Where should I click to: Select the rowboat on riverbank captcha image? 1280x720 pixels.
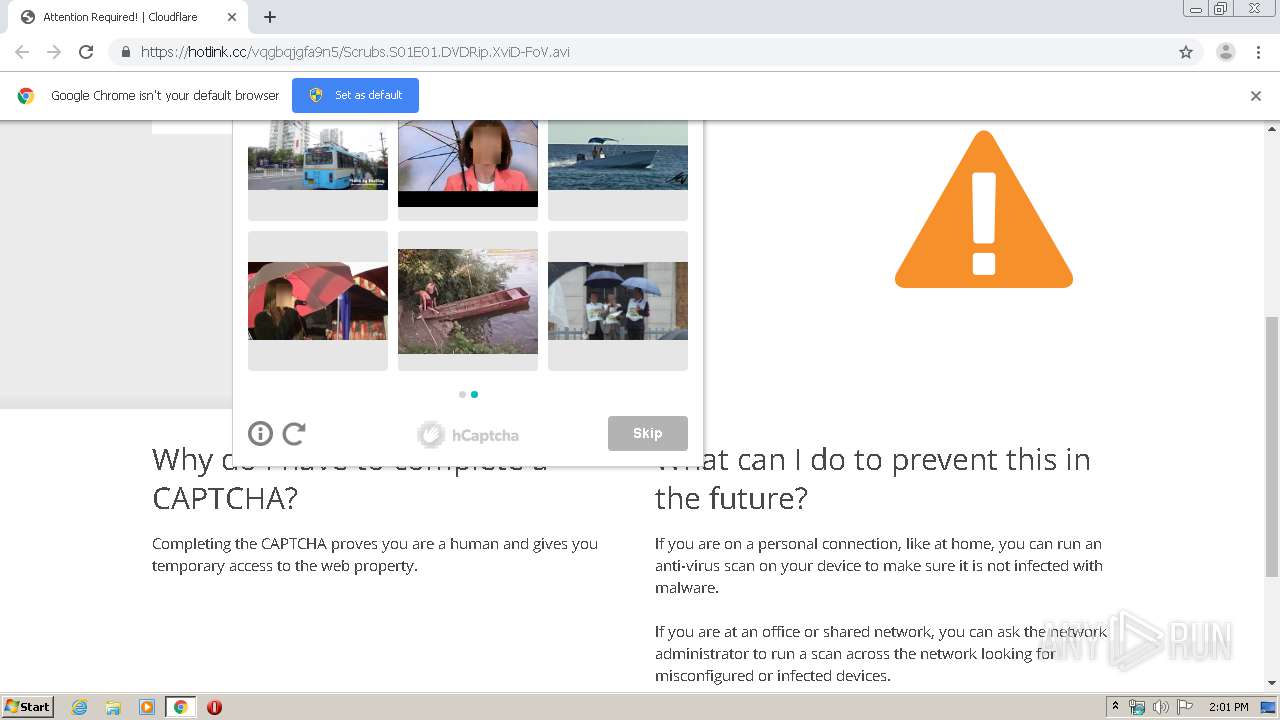(x=468, y=301)
